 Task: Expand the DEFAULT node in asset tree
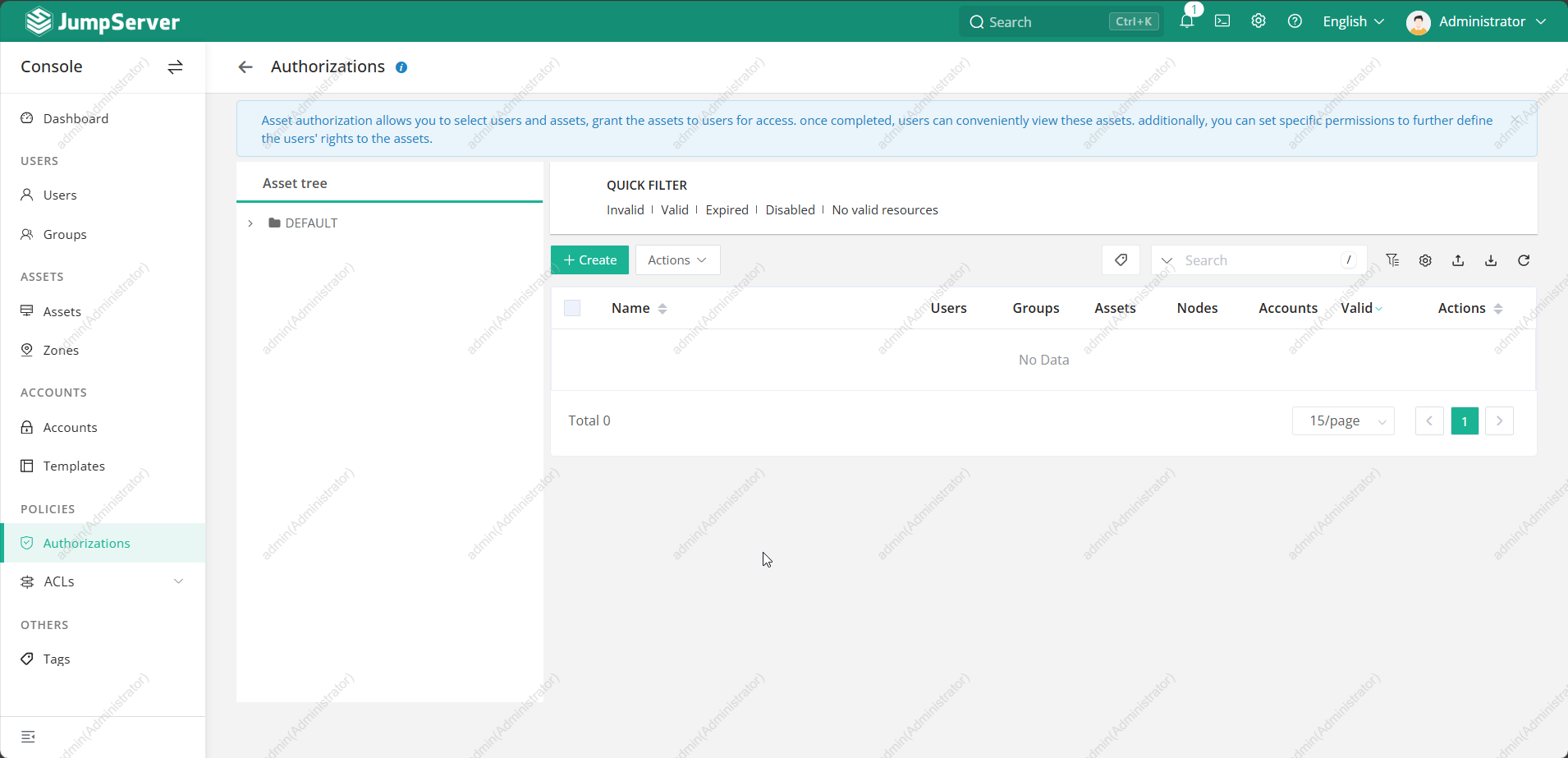(250, 223)
